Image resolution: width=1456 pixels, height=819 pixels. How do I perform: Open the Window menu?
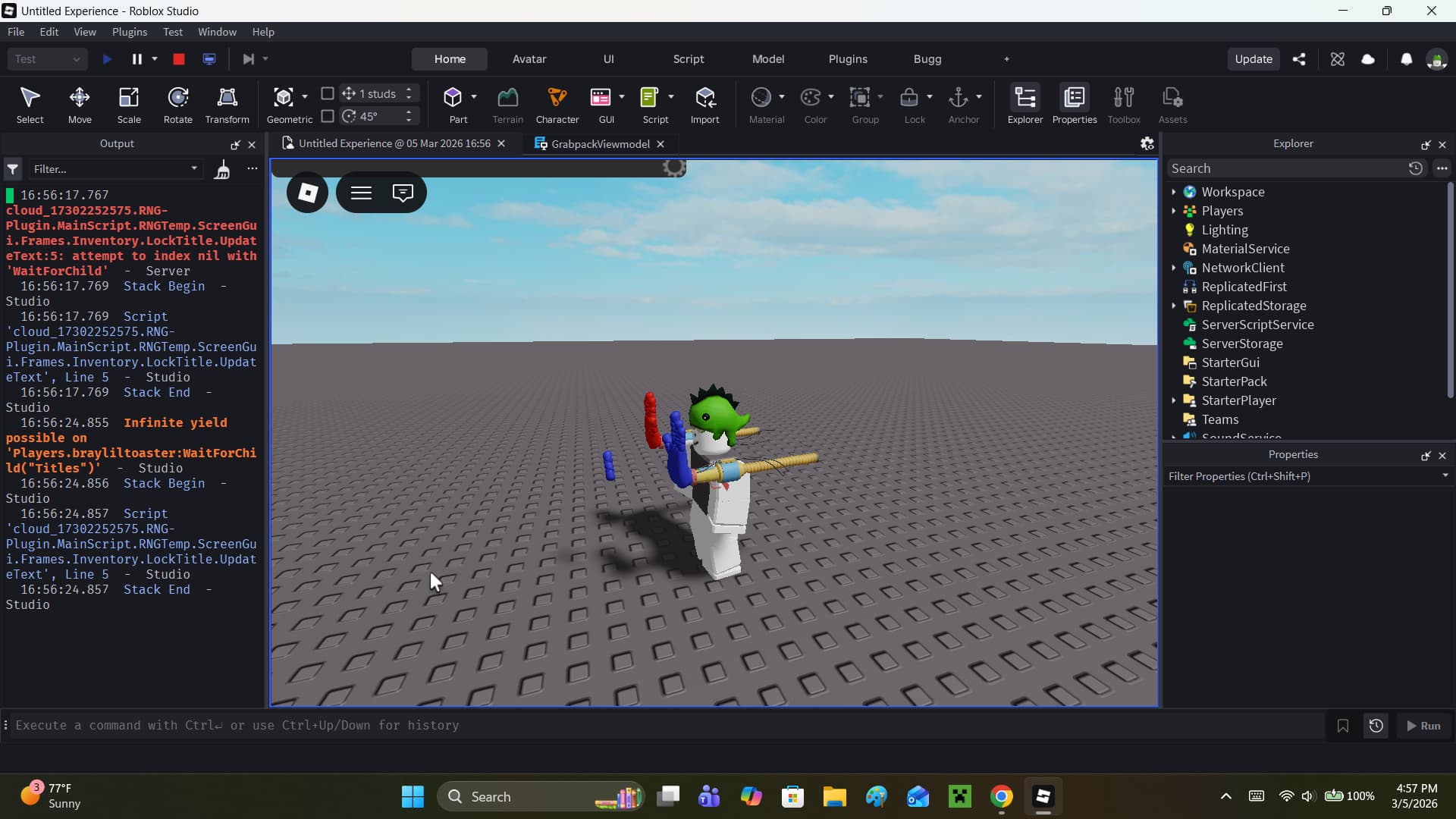(217, 32)
